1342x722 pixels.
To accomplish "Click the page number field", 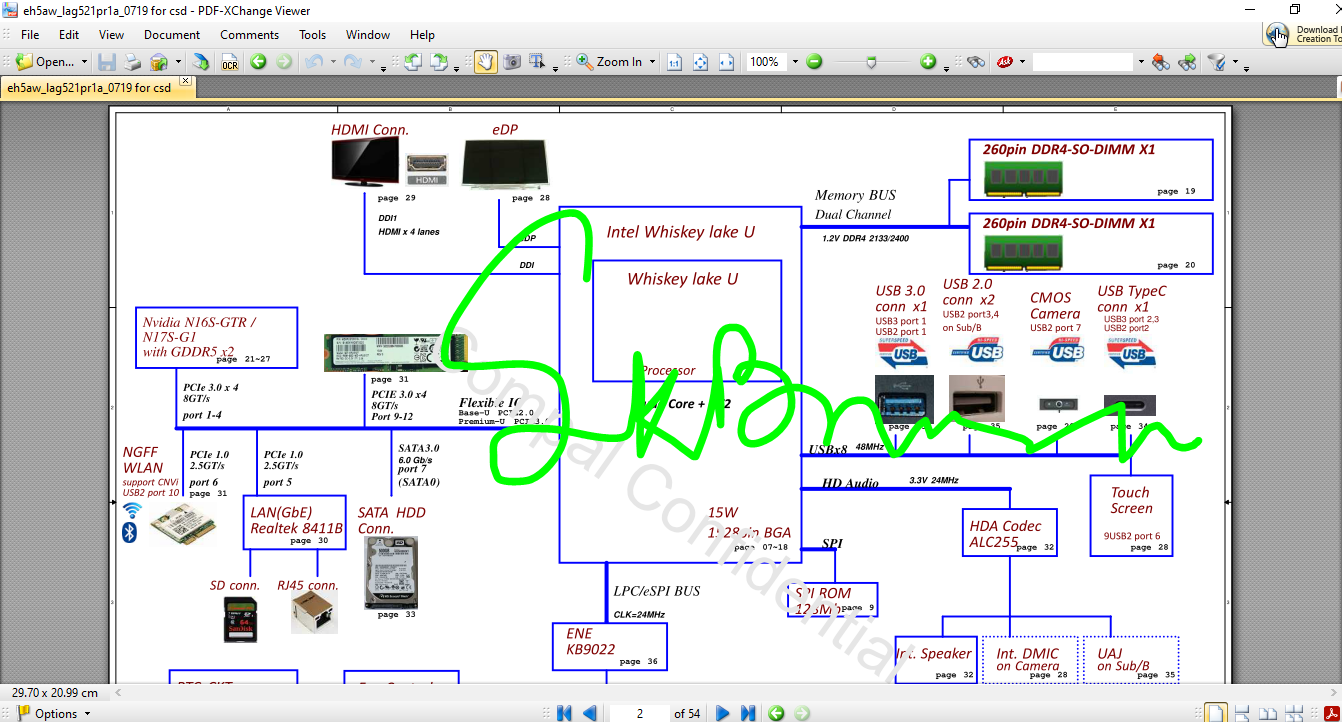I will (639, 713).
